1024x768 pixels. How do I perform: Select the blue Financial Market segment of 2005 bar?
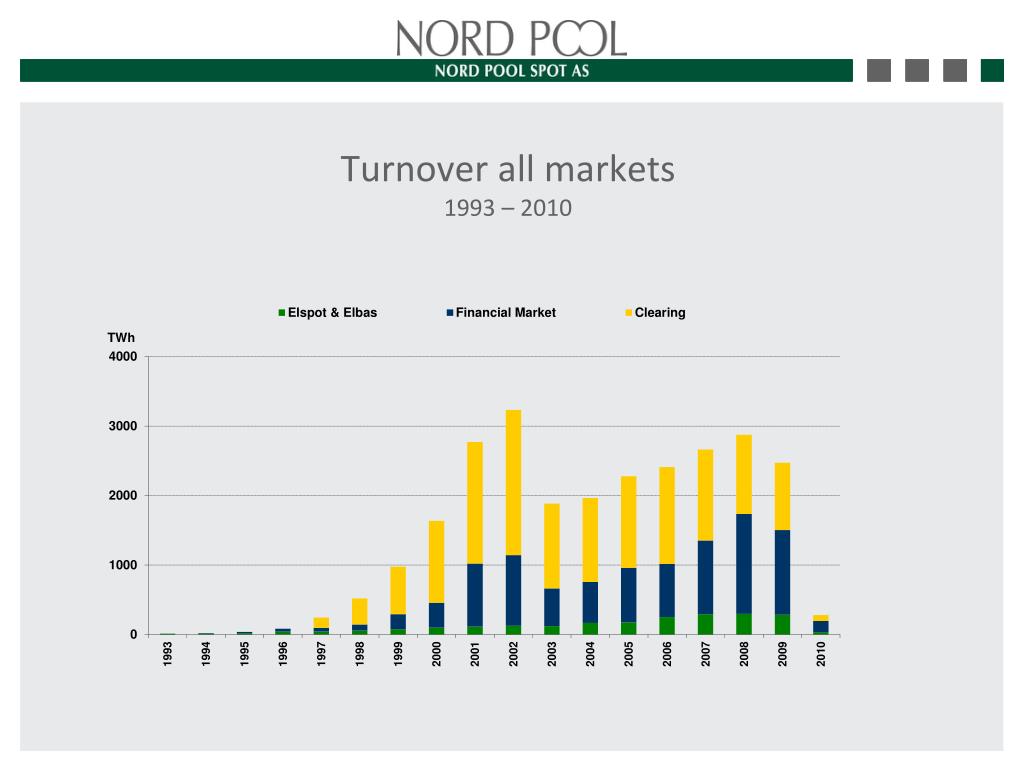(x=628, y=595)
